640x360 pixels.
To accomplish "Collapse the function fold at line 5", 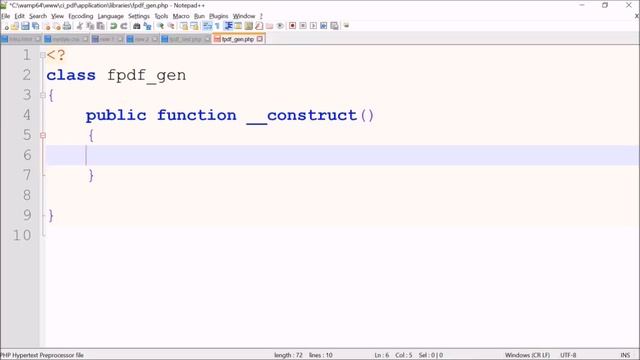I will [x=43, y=135].
